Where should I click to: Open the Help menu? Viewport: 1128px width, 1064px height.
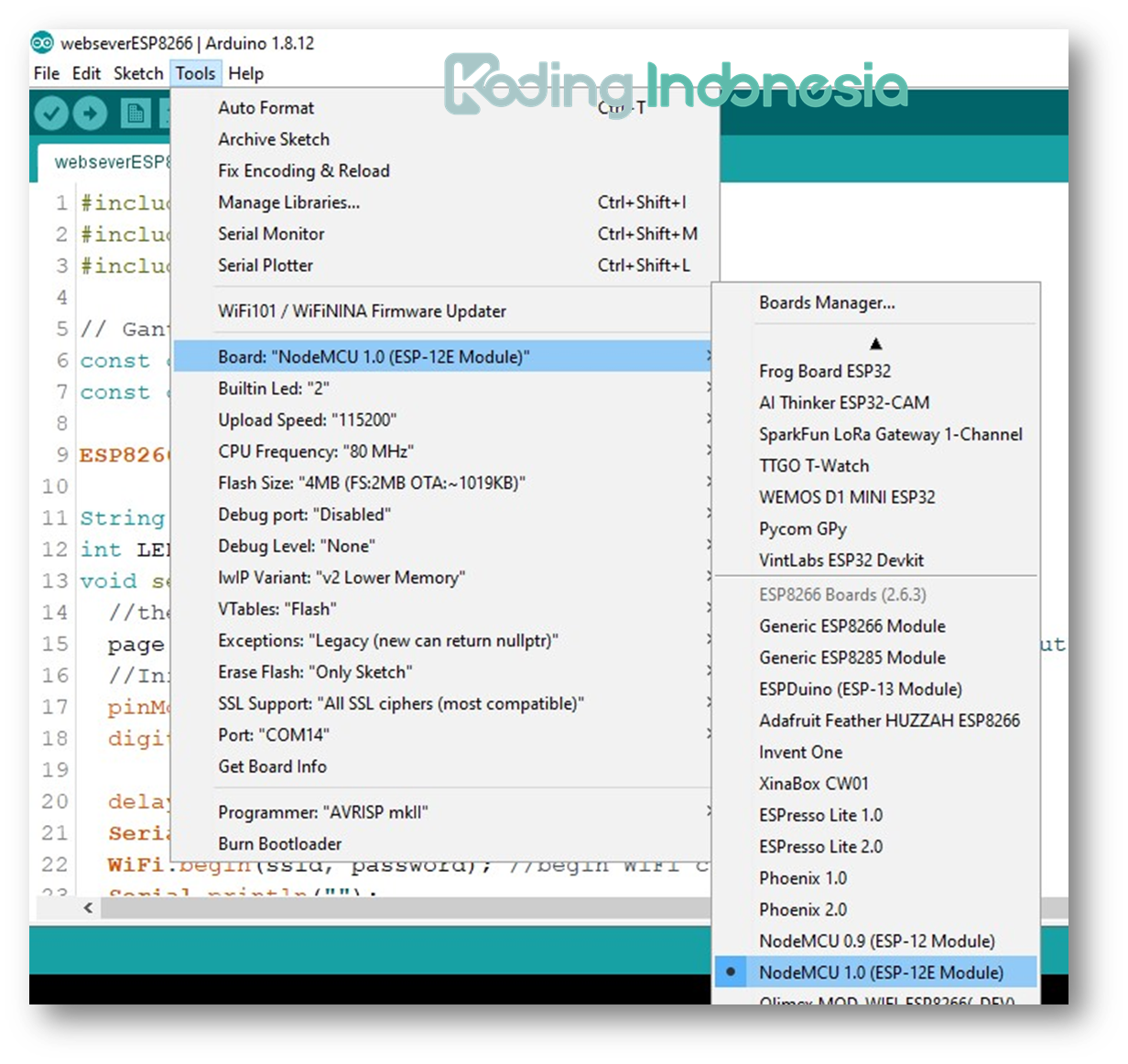tap(245, 73)
